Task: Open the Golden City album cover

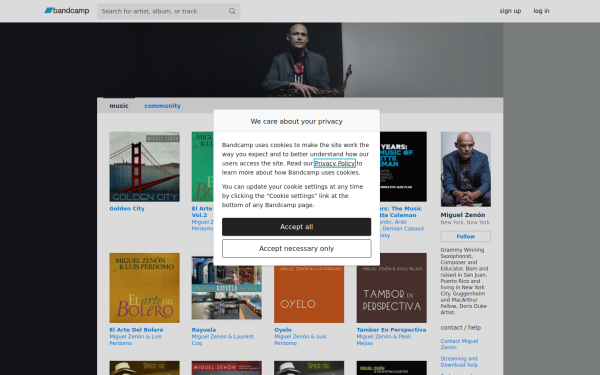Action: [144, 167]
